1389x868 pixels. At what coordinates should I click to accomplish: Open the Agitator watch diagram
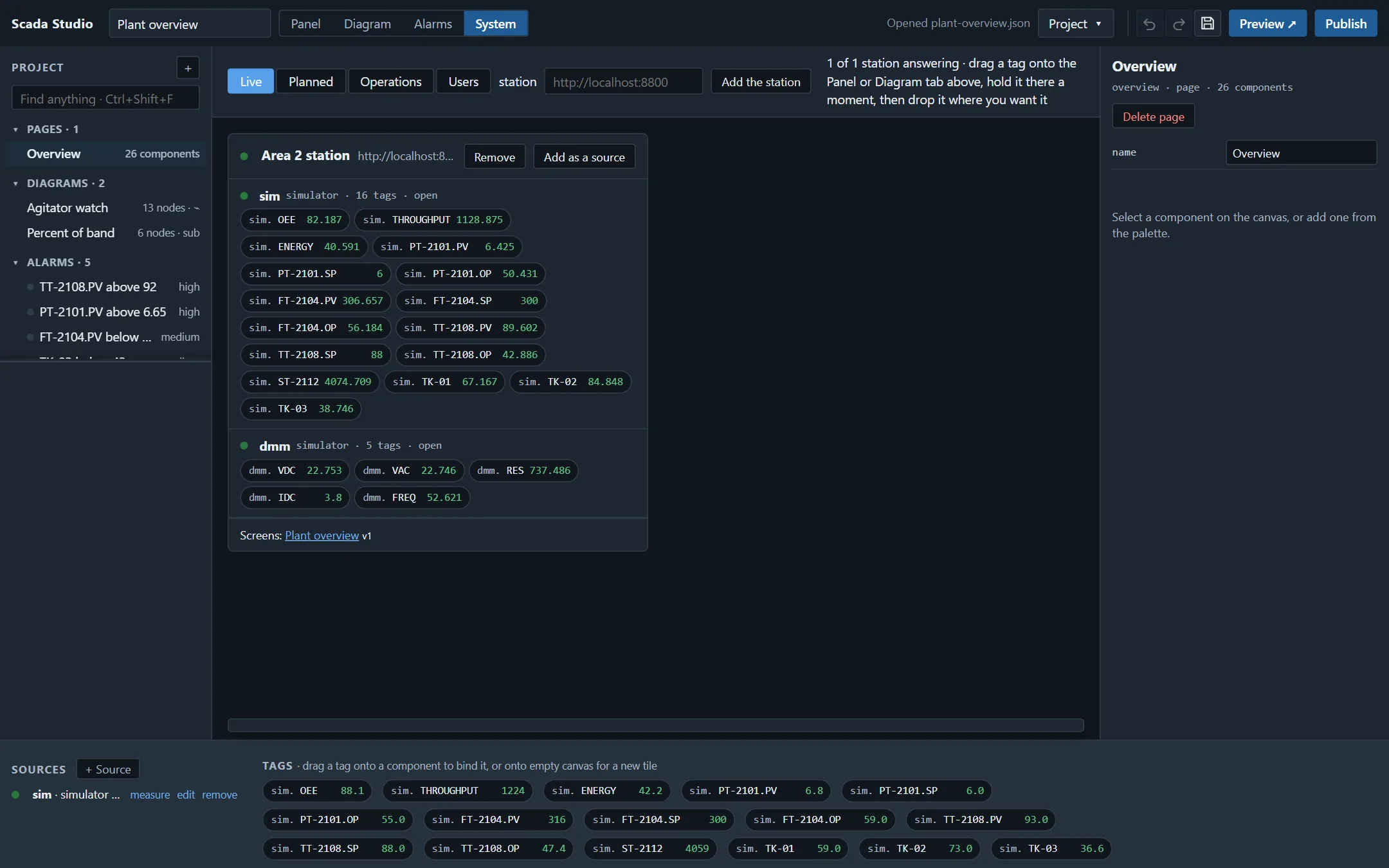105,208
